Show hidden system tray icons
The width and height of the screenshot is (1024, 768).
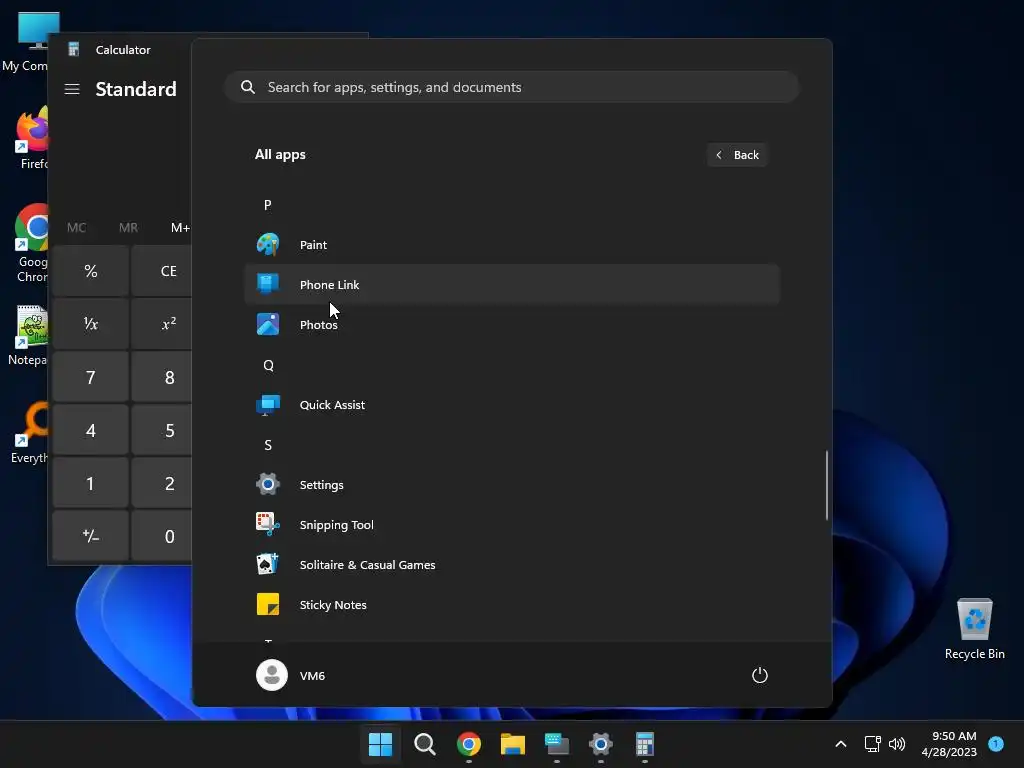point(840,744)
